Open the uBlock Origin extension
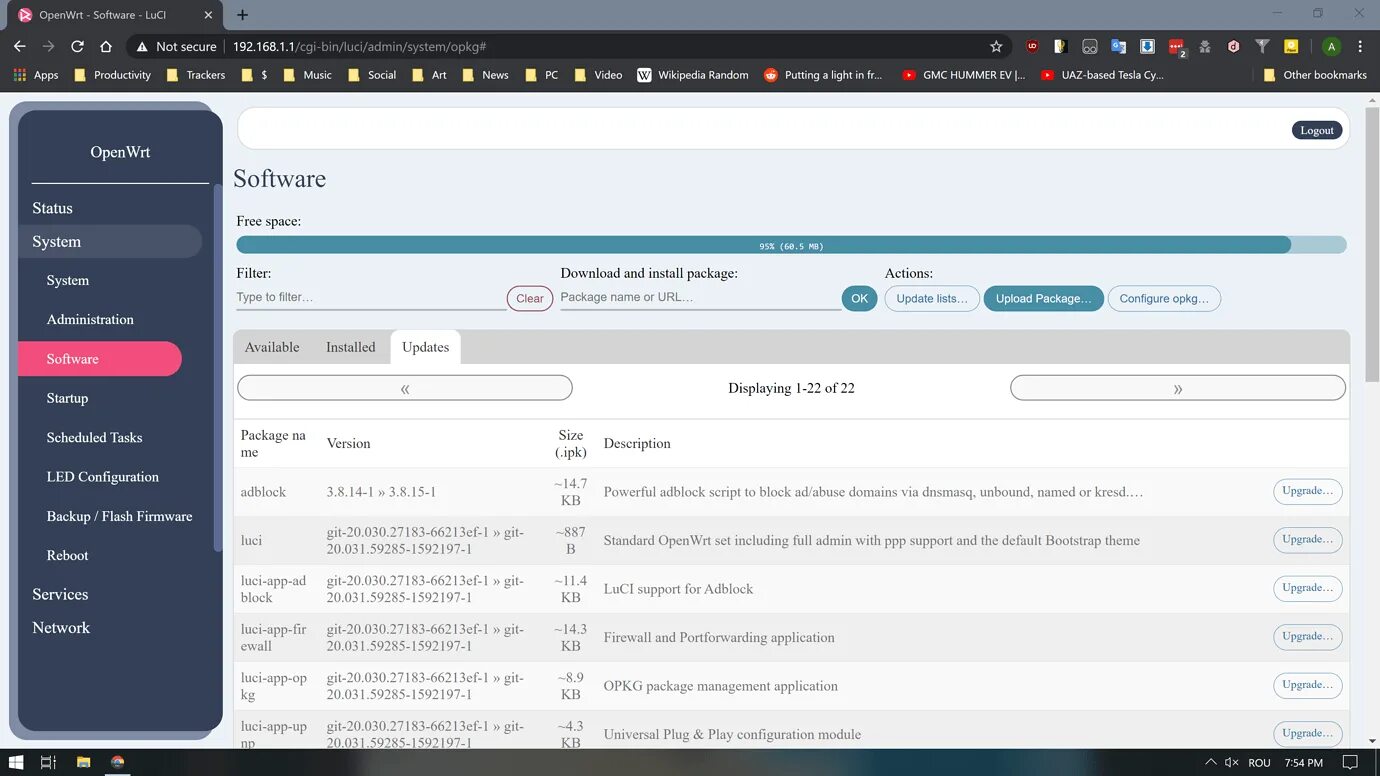Screen dimensions: 1380x776 coord(1032,46)
